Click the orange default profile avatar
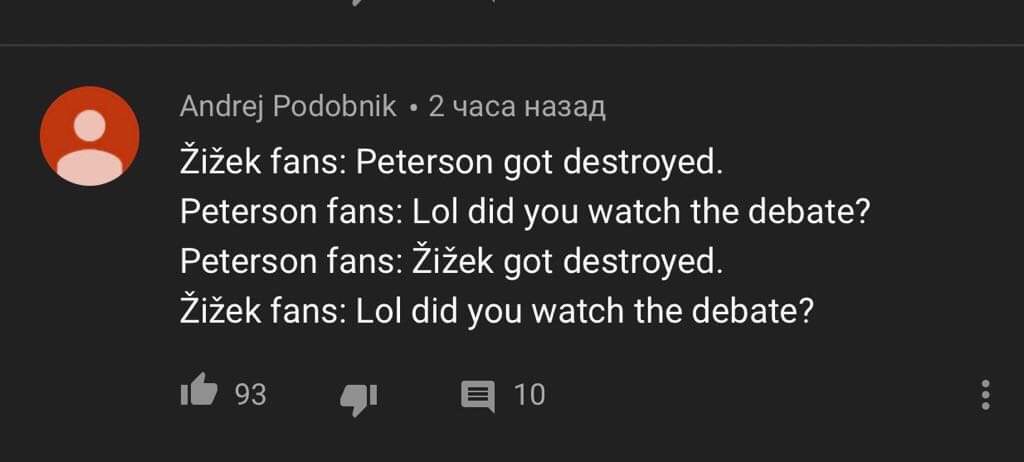The height and width of the screenshot is (462, 1024). [x=89, y=136]
